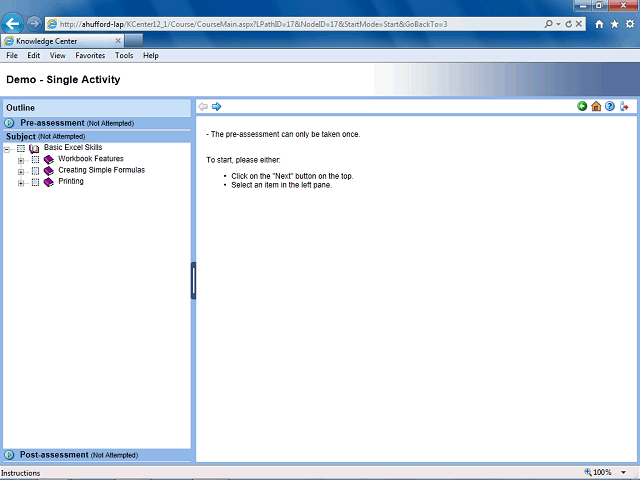Toggle the Printing status box
This screenshot has height=480, width=640.
[36, 182]
